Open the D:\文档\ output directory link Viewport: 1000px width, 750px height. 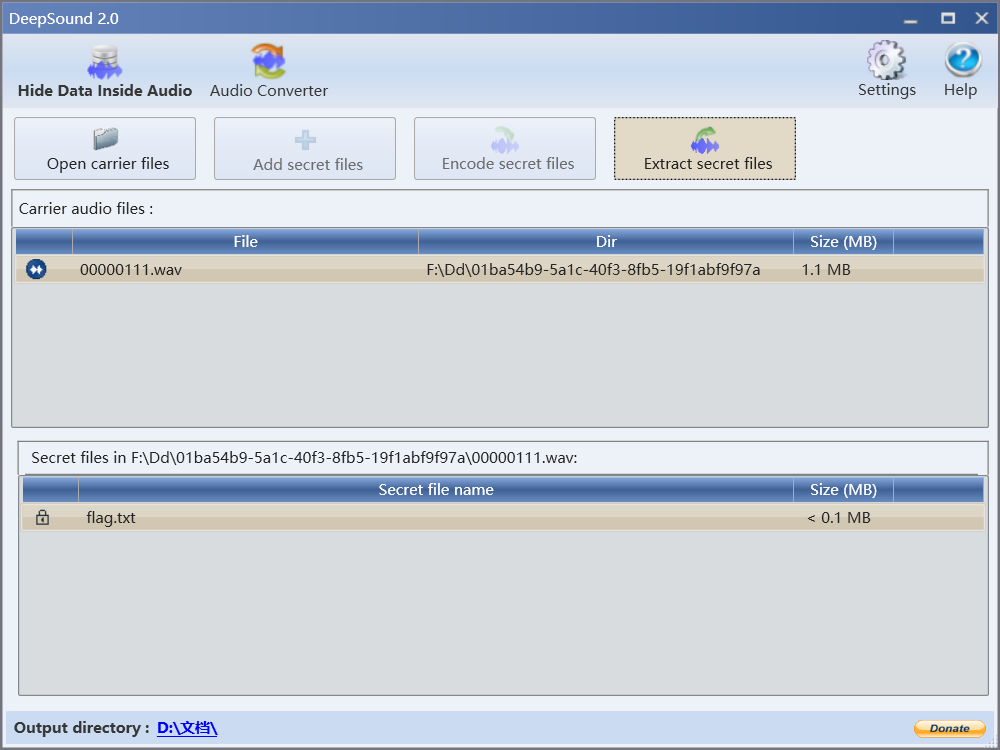[x=187, y=728]
